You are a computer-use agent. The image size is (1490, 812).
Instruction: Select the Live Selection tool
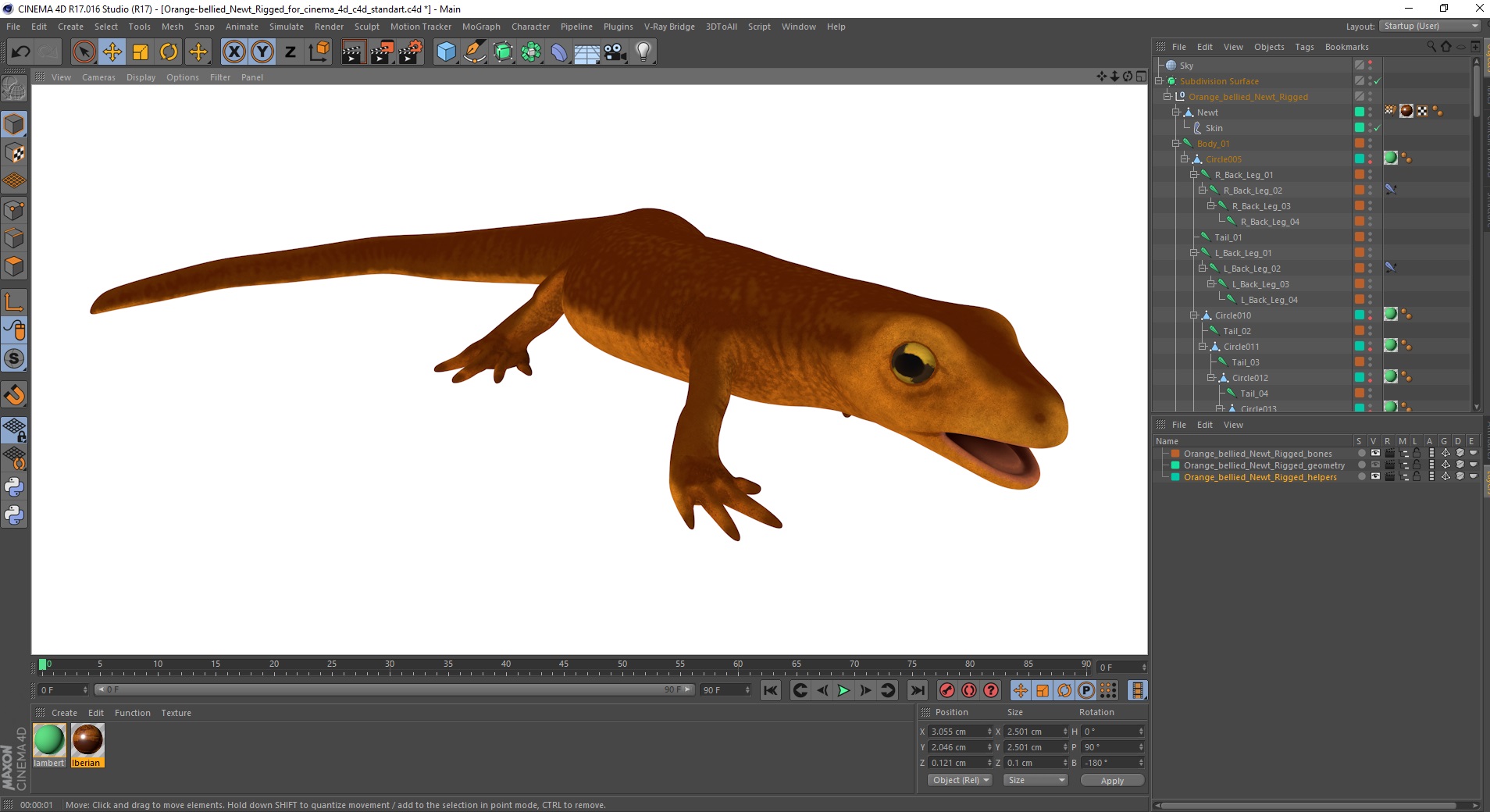coord(84,52)
